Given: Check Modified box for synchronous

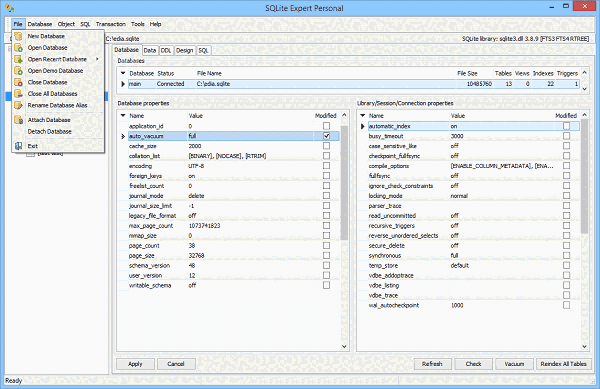Looking at the screenshot, I should [x=566, y=255].
